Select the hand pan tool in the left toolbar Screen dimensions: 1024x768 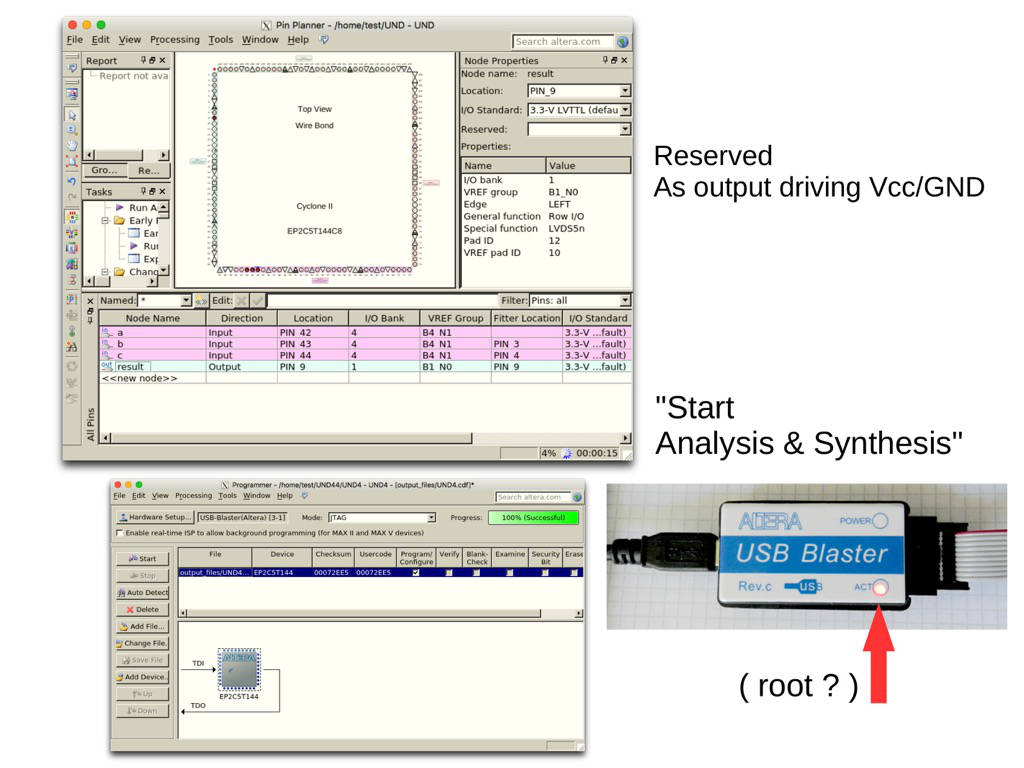72,145
